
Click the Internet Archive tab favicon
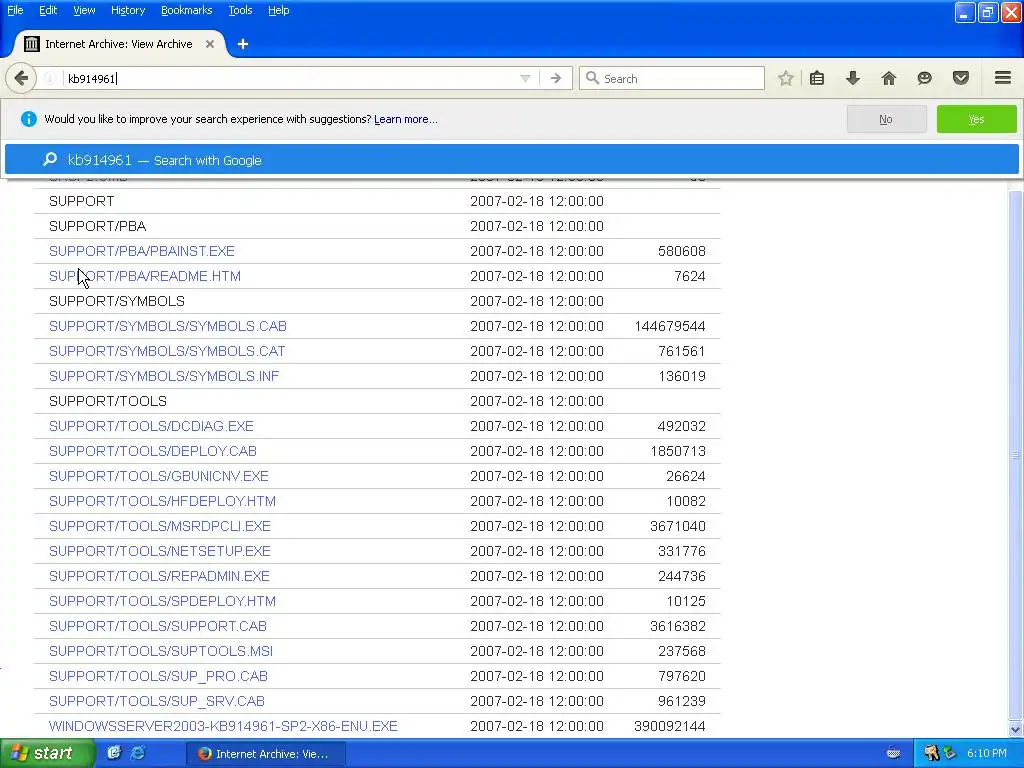31,44
